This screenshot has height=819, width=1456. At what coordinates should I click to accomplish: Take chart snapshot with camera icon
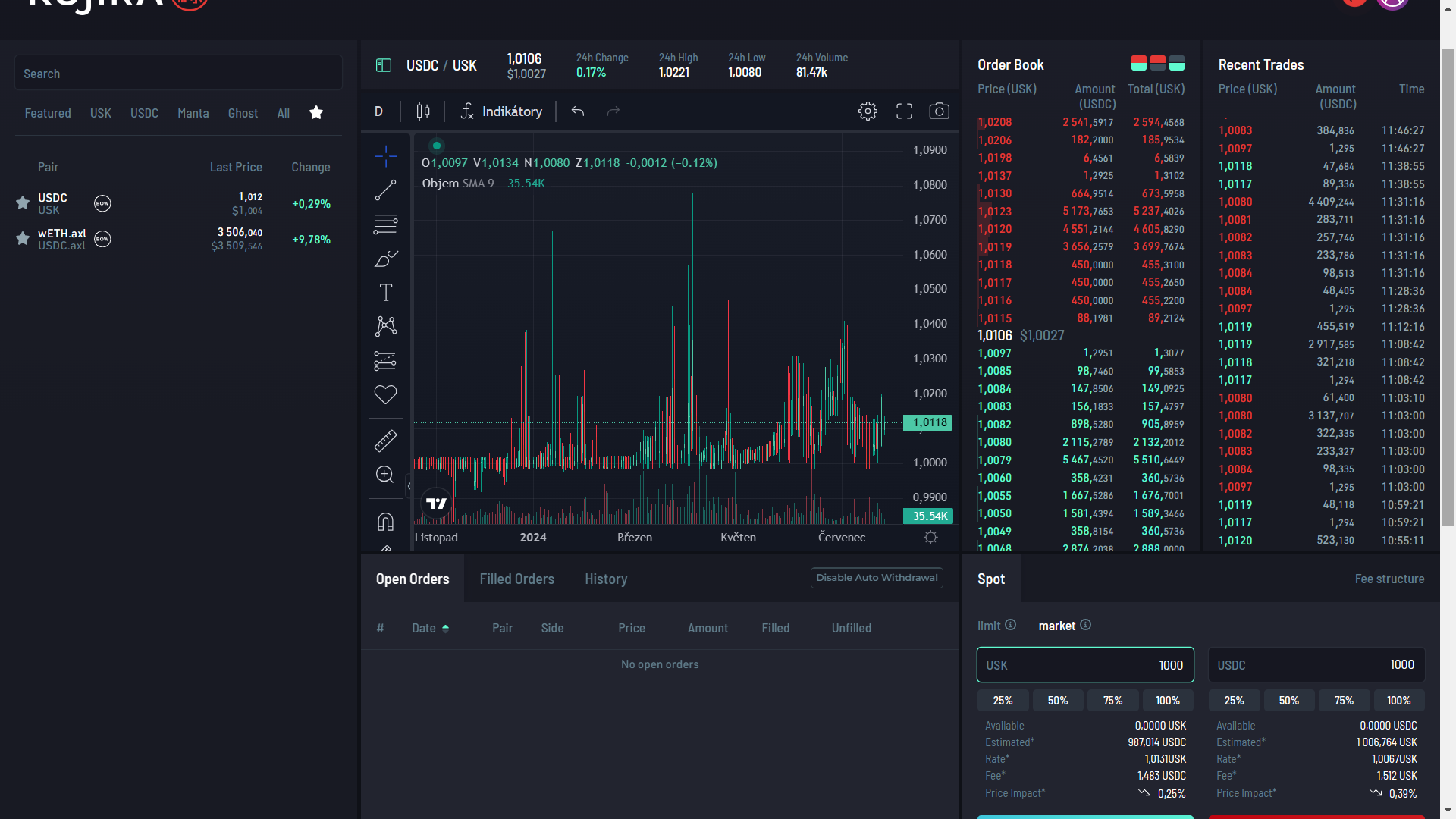point(939,111)
